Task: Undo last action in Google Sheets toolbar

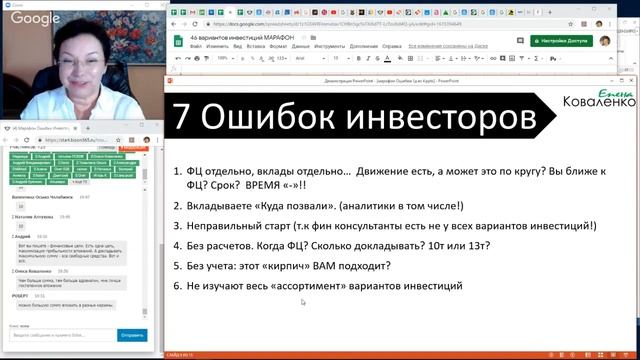Action: click(178, 59)
